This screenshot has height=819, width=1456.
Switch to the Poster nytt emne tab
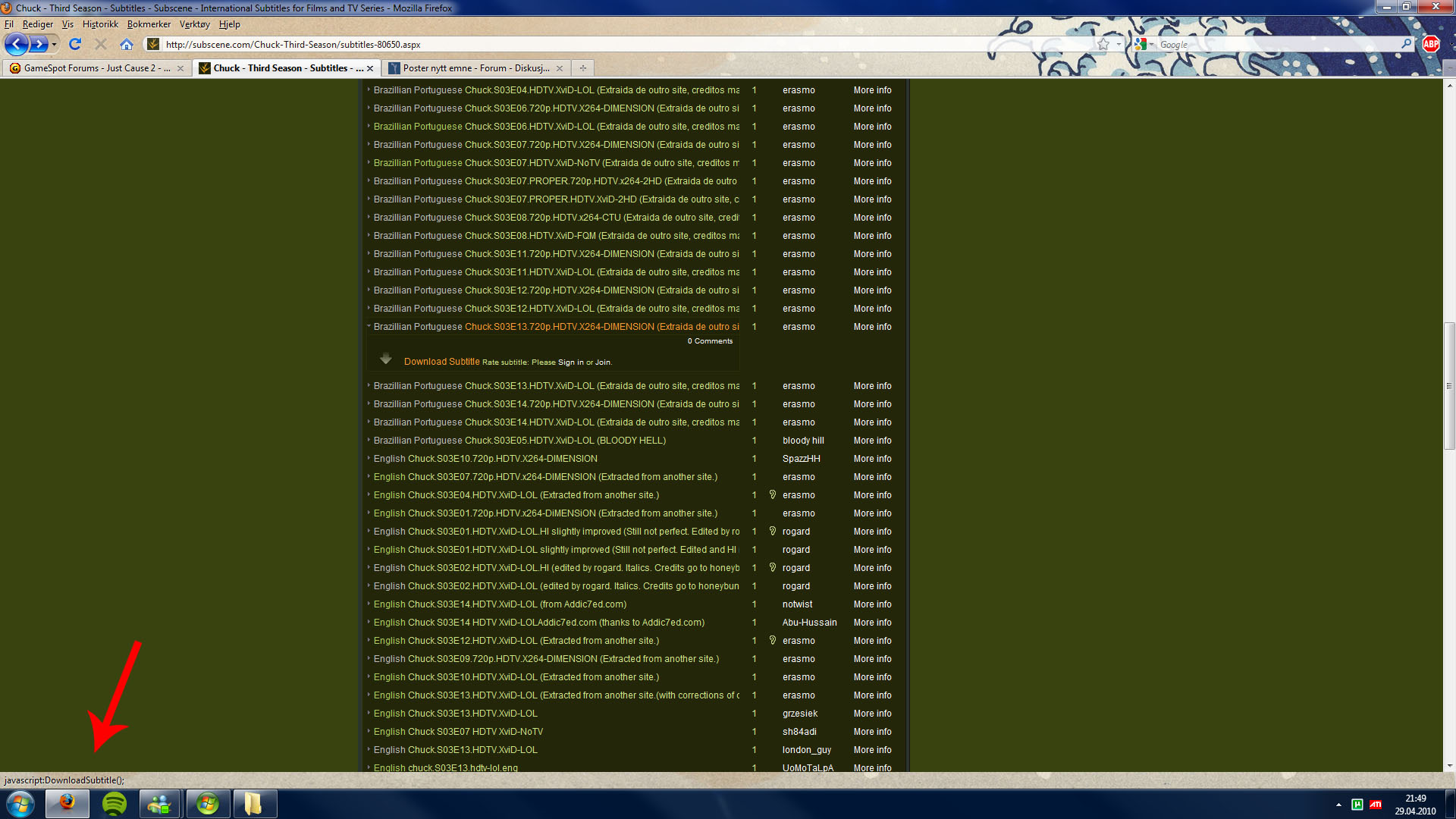476,68
